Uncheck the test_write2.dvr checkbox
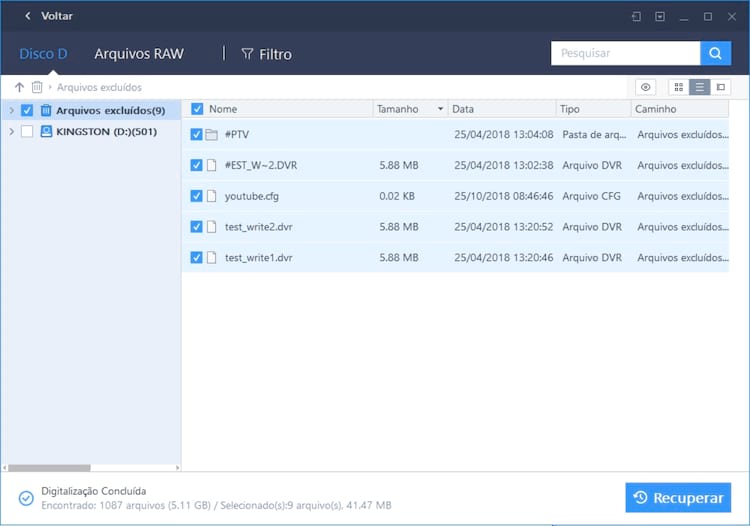Screen dimensions: 750x526 [x=196, y=227]
